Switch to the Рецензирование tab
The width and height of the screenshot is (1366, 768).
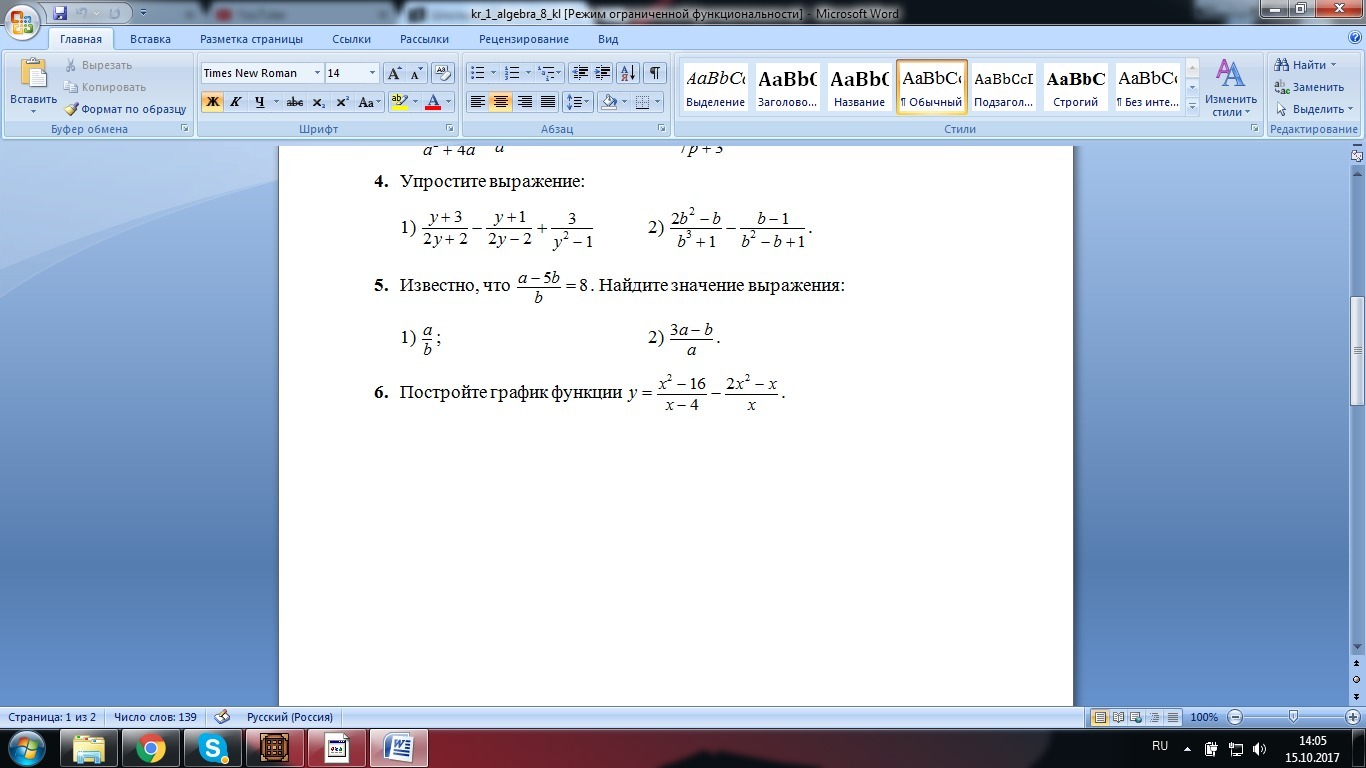(x=524, y=39)
